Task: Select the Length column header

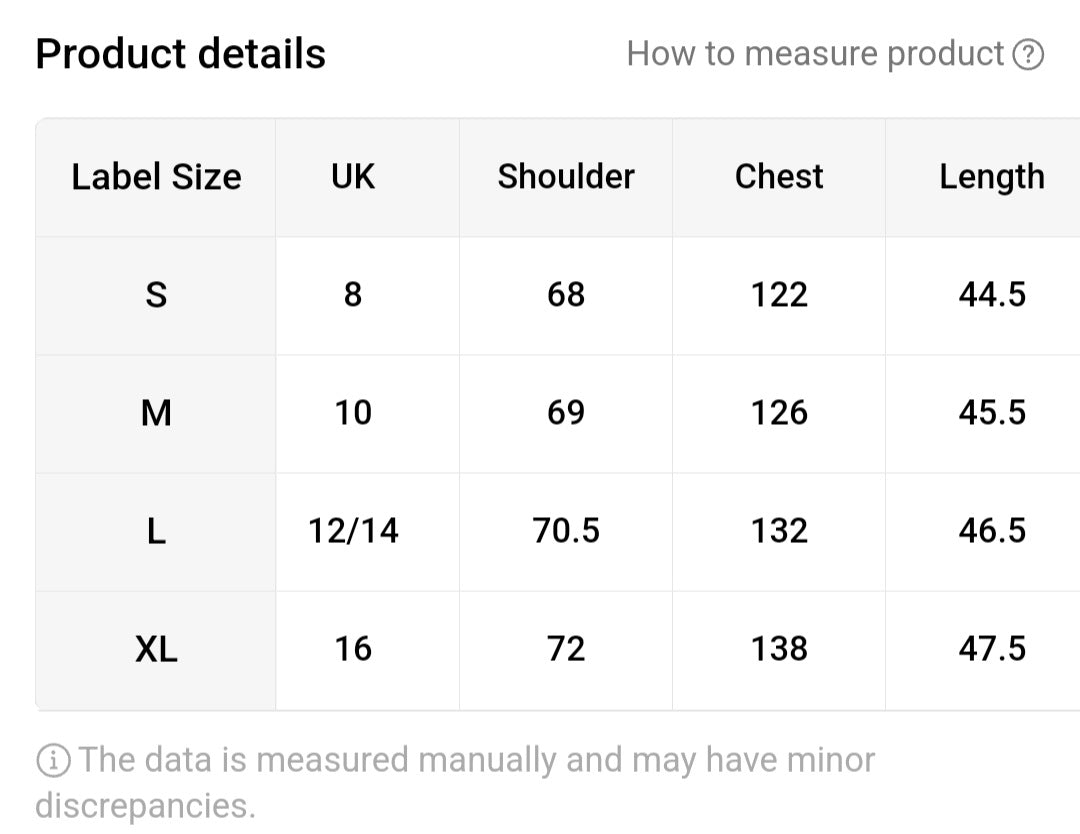Action: tap(983, 178)
